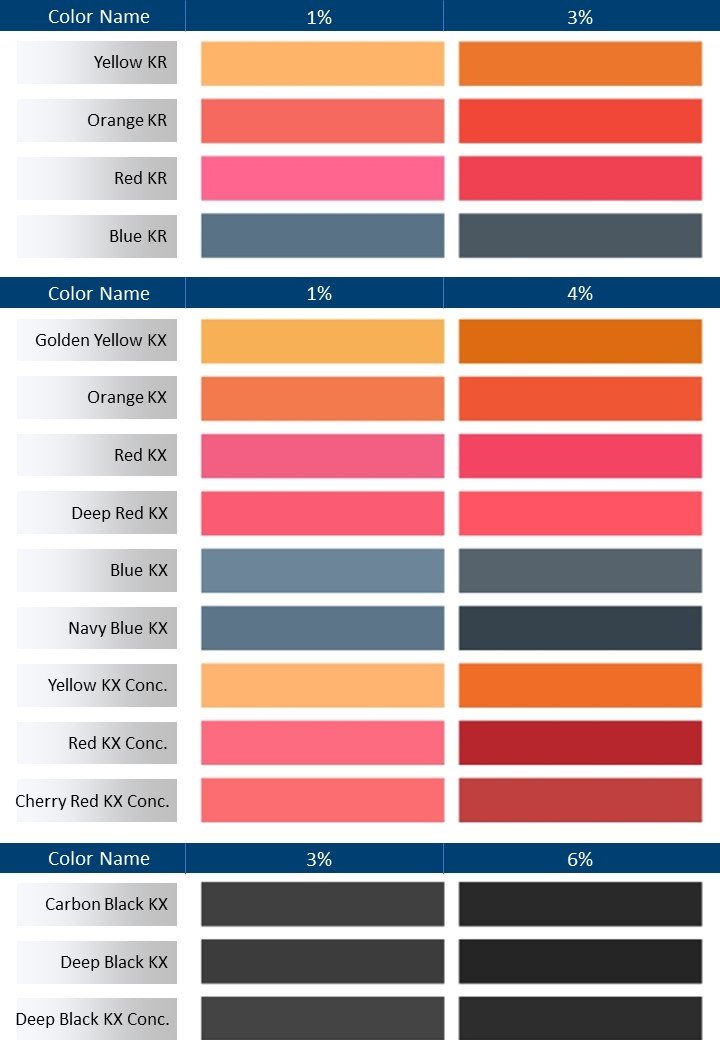Pick the Red KR 1% pink swatch

click(322, 179)
